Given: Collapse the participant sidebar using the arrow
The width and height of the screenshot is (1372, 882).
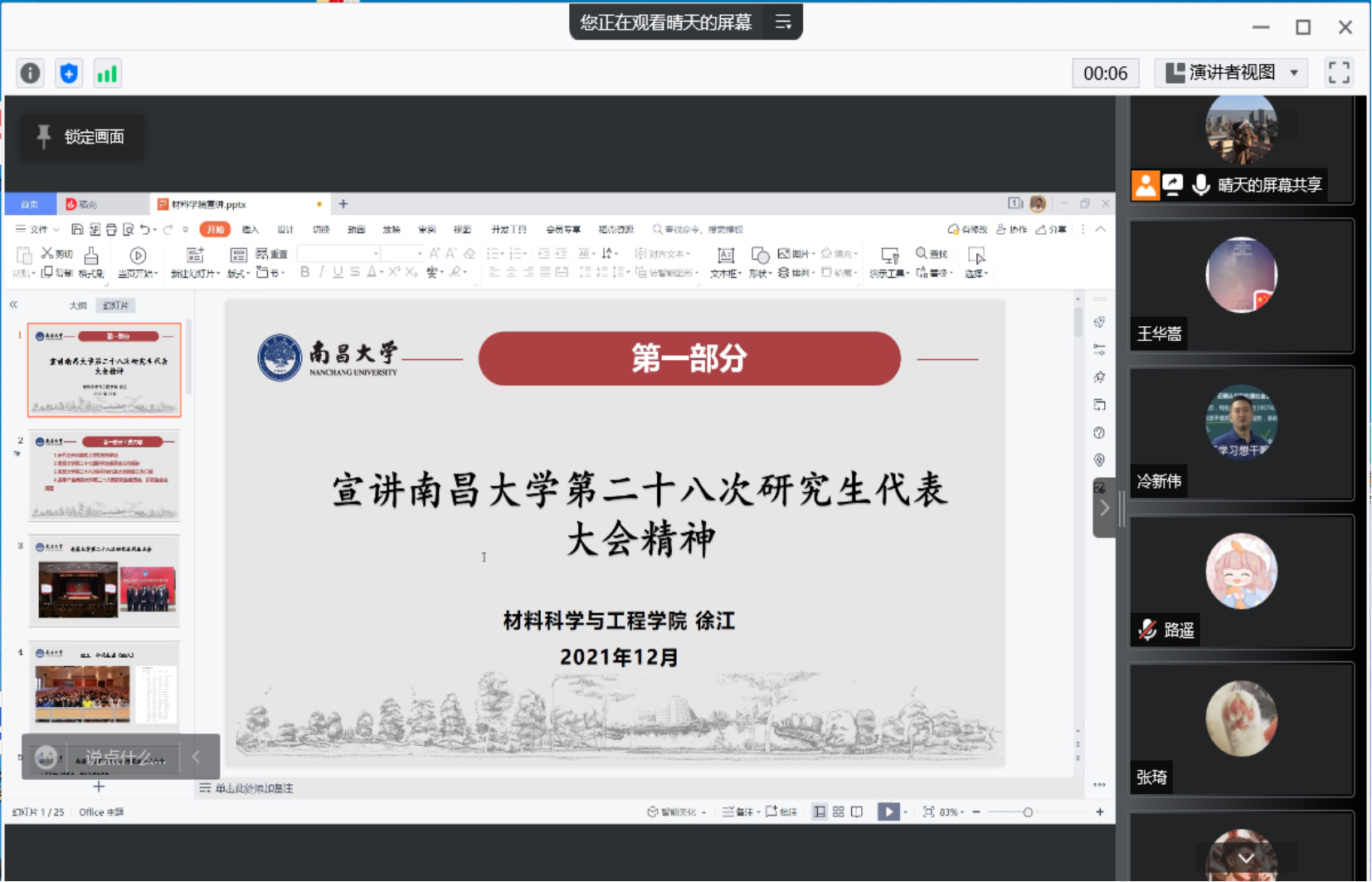Looking at the screenshot, I should 1104,509.
